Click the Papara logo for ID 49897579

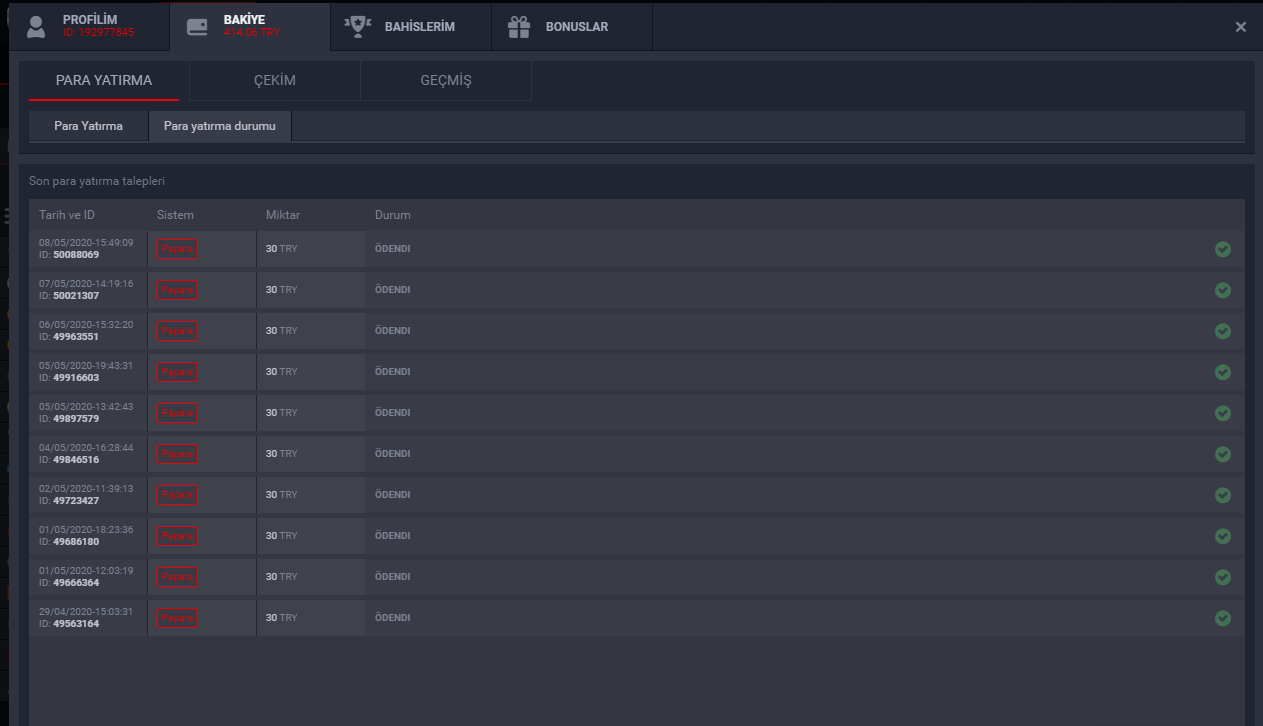pyautogui.click(x=177, y=413)
